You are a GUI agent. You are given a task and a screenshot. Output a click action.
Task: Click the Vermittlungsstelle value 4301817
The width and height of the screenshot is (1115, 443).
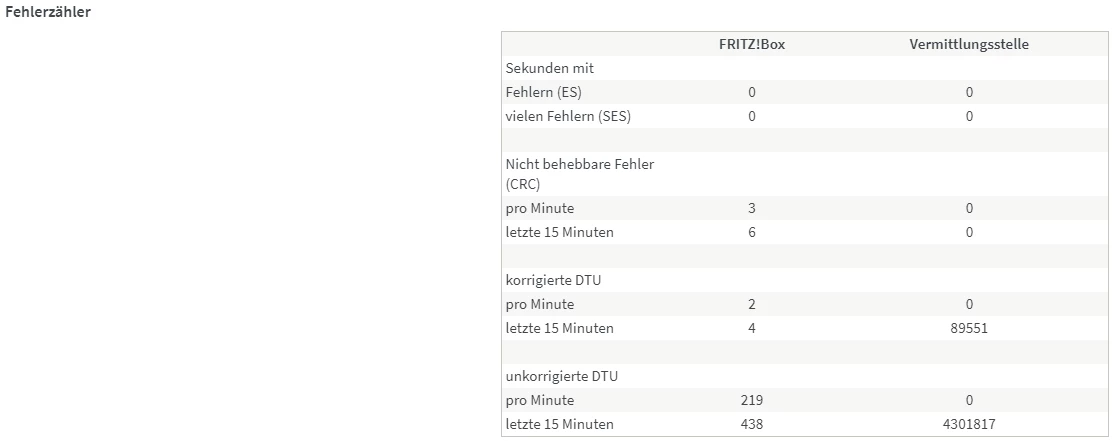pos(969,424)
